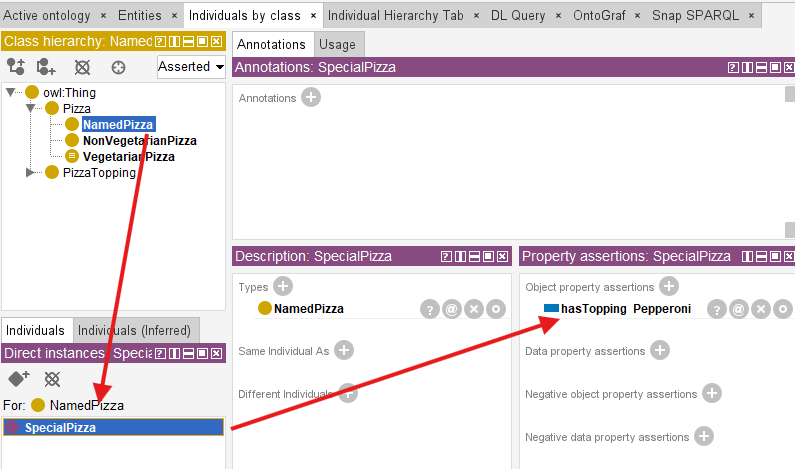Float the Class hierarchy panel icon

tap(202, 42)
